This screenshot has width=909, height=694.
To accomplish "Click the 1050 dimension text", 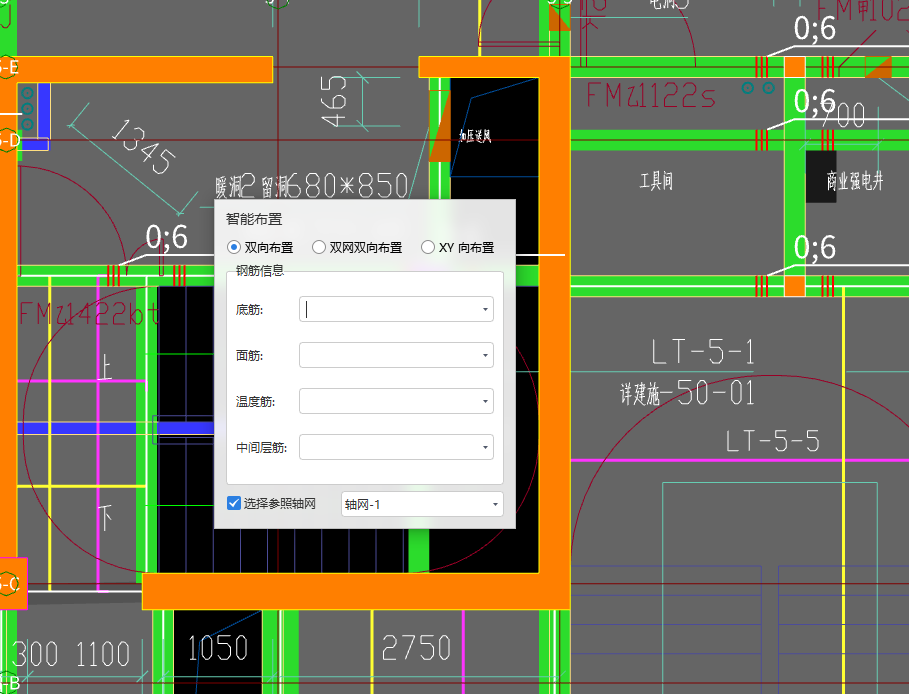I will [218, 648].
